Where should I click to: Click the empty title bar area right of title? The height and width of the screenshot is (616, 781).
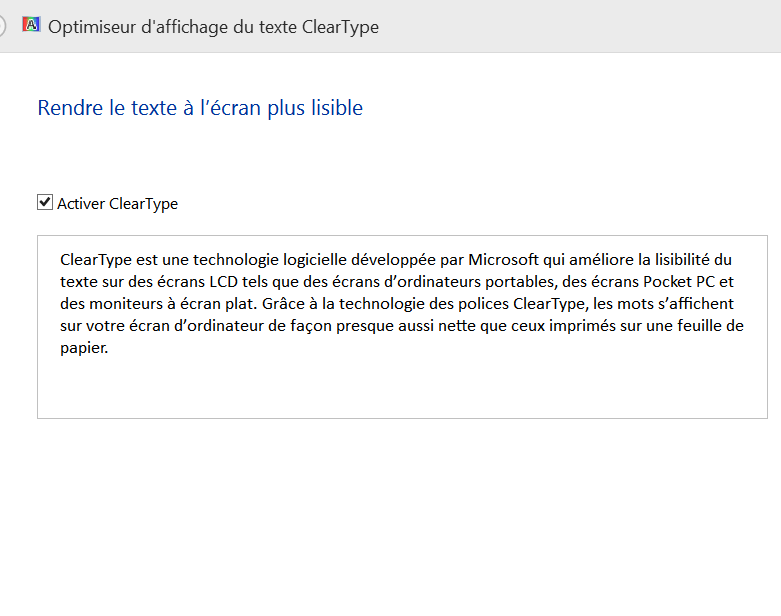pos(580,27)
